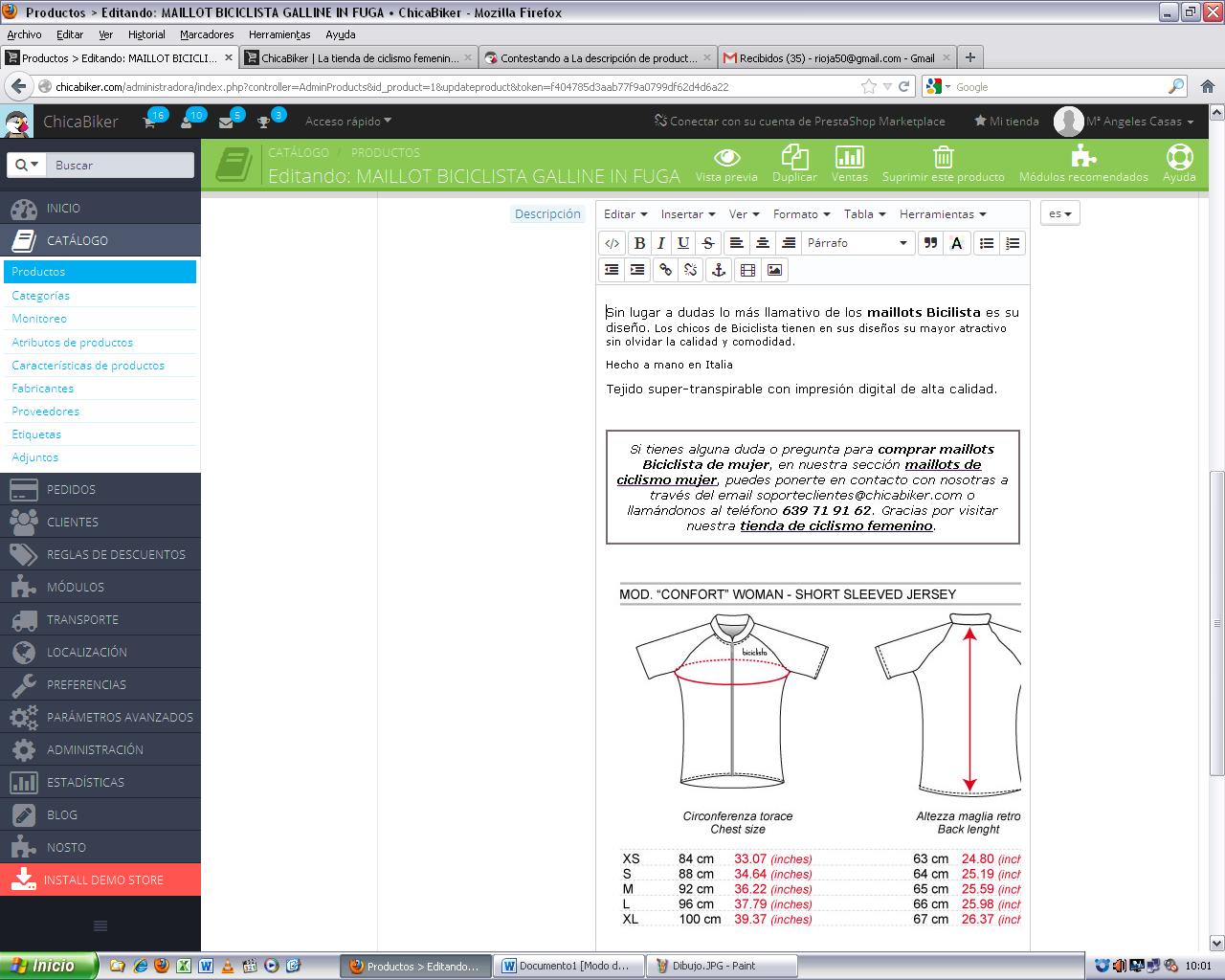1225x980 pixels.
Task: Open the Ayuda help panel
Action: (x=1179, y=164)
